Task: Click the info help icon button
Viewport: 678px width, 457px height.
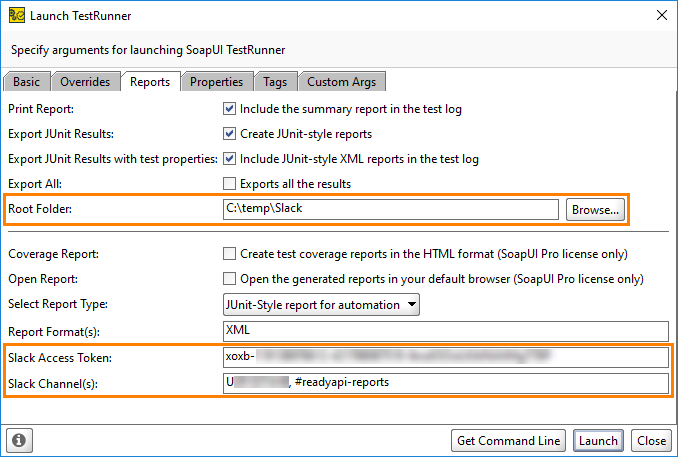Action: point(19,440)
